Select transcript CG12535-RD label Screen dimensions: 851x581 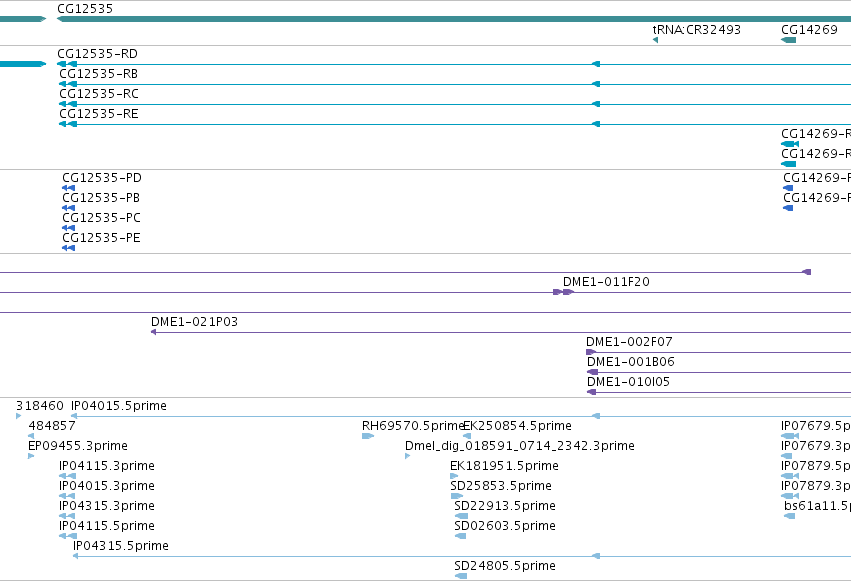tap(98, 54)
